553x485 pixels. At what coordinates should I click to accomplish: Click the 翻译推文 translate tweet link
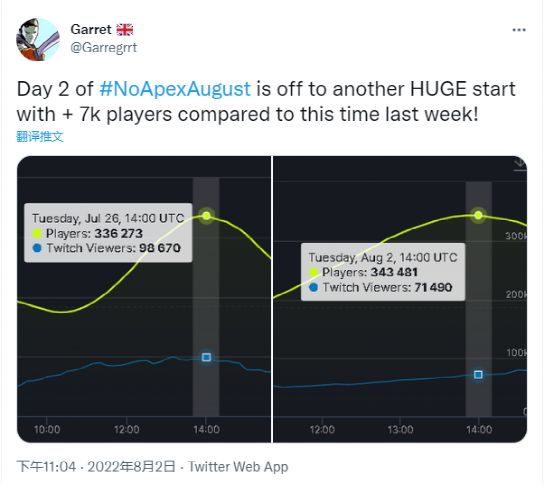(x=40, y=137)
